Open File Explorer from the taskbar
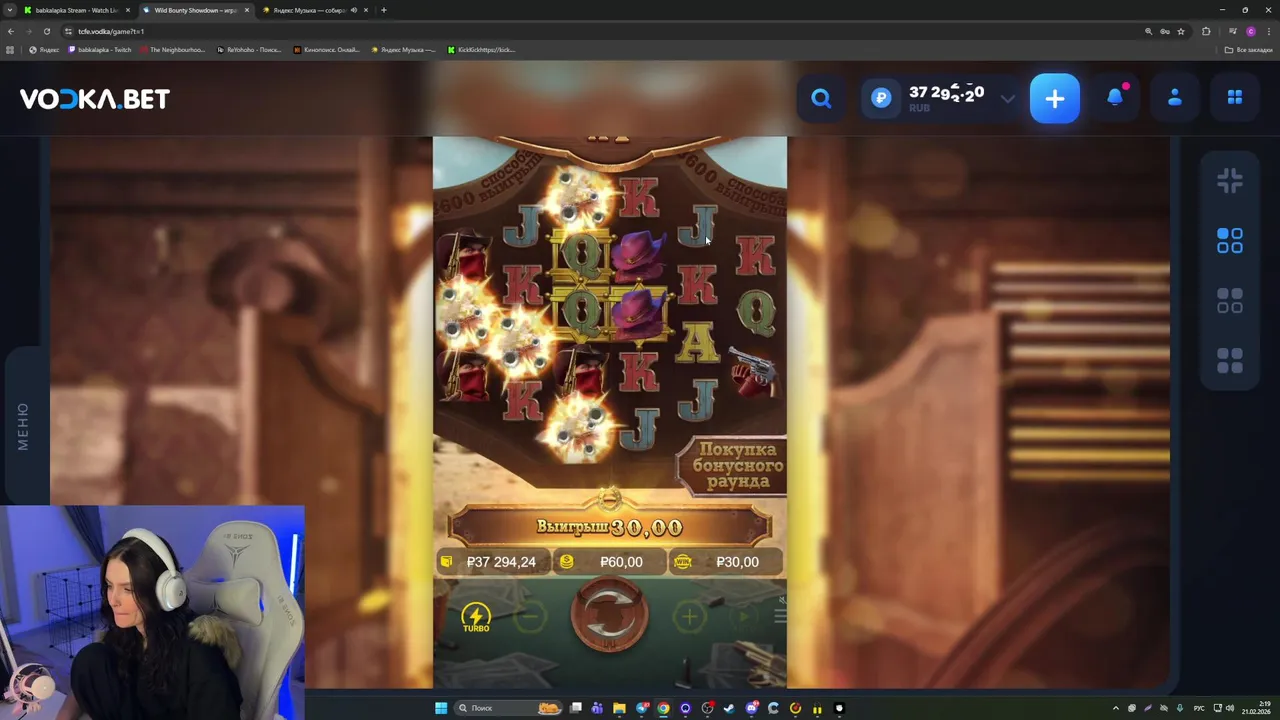Viewport: 1280px width, 720px height. [x=619, y=708]
